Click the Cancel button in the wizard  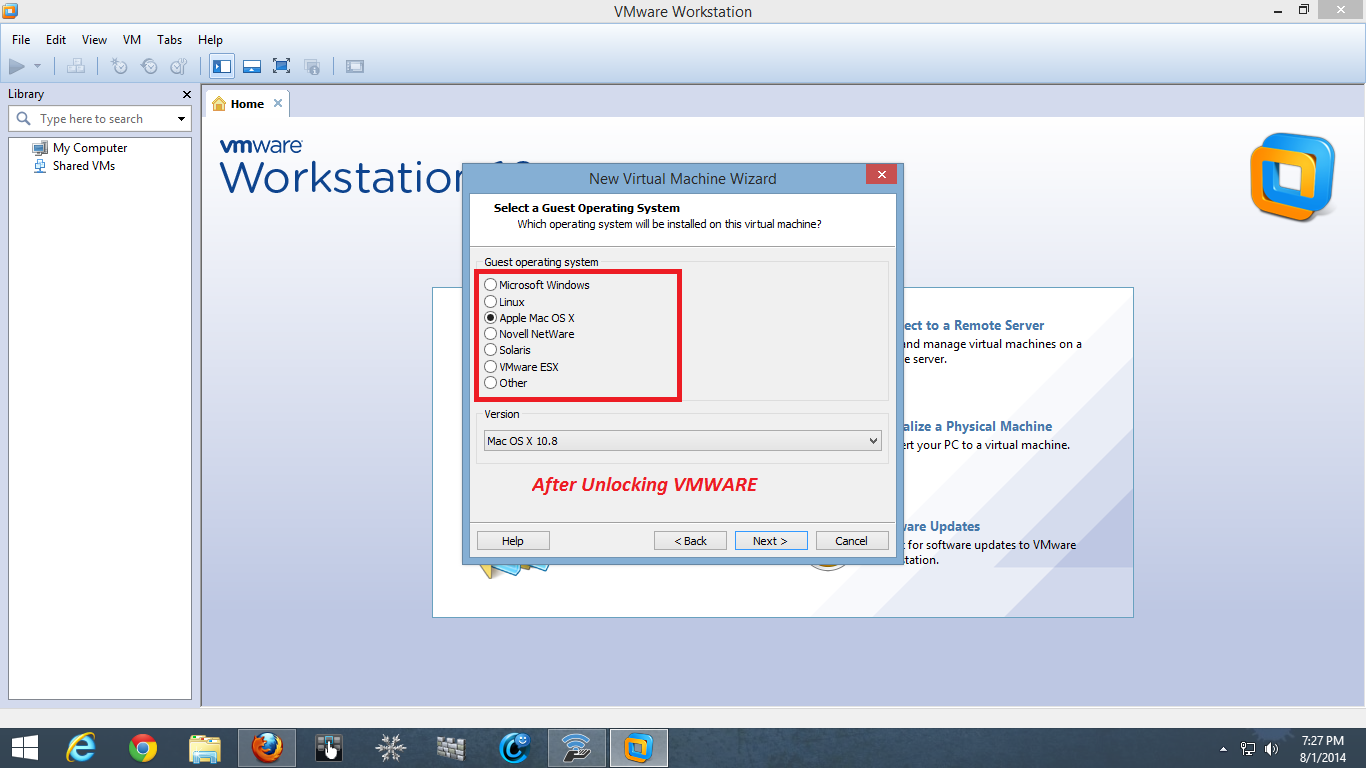(x=852, y=541)
